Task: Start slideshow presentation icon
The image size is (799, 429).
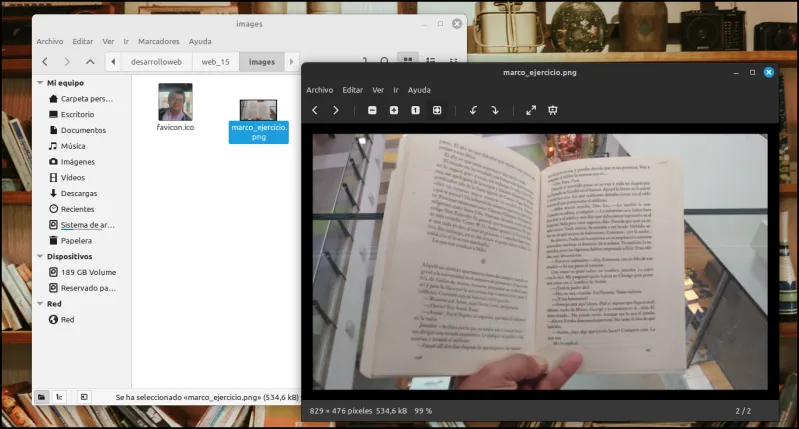Action: [x=553, y=110]
